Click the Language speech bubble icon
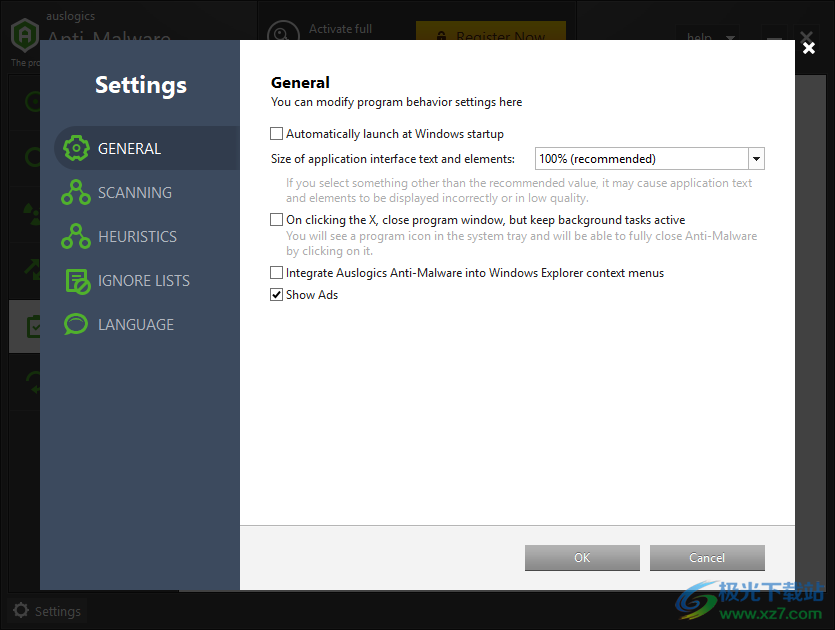 (x=76, y=324)
